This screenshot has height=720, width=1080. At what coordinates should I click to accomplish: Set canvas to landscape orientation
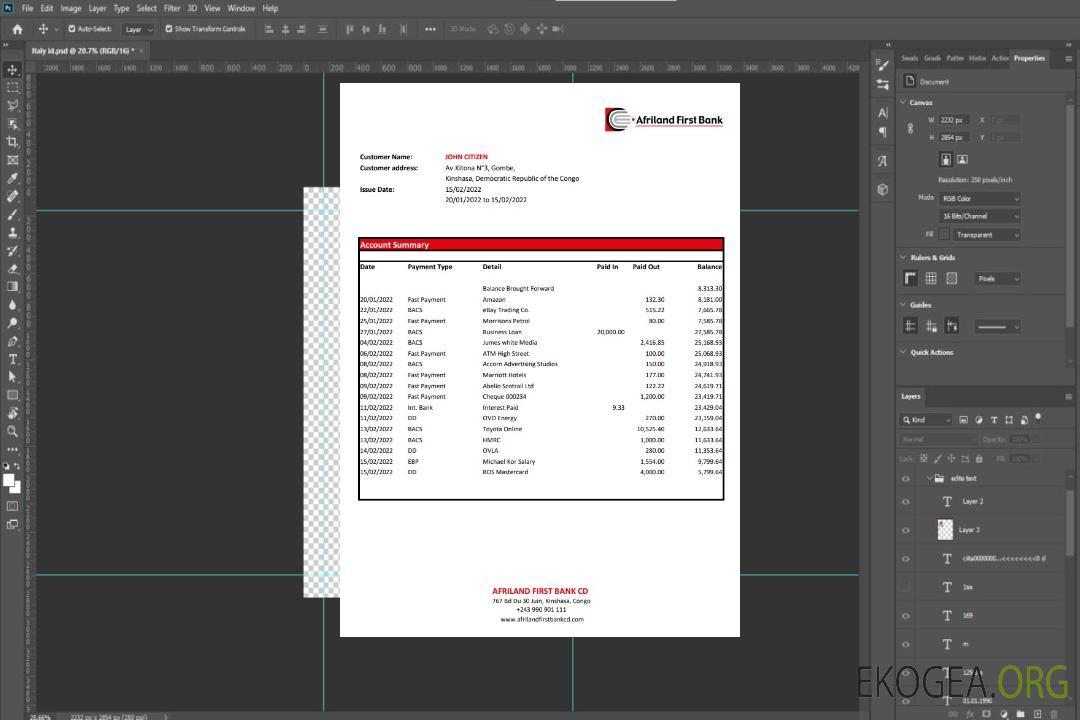click(x=962, y=159)
